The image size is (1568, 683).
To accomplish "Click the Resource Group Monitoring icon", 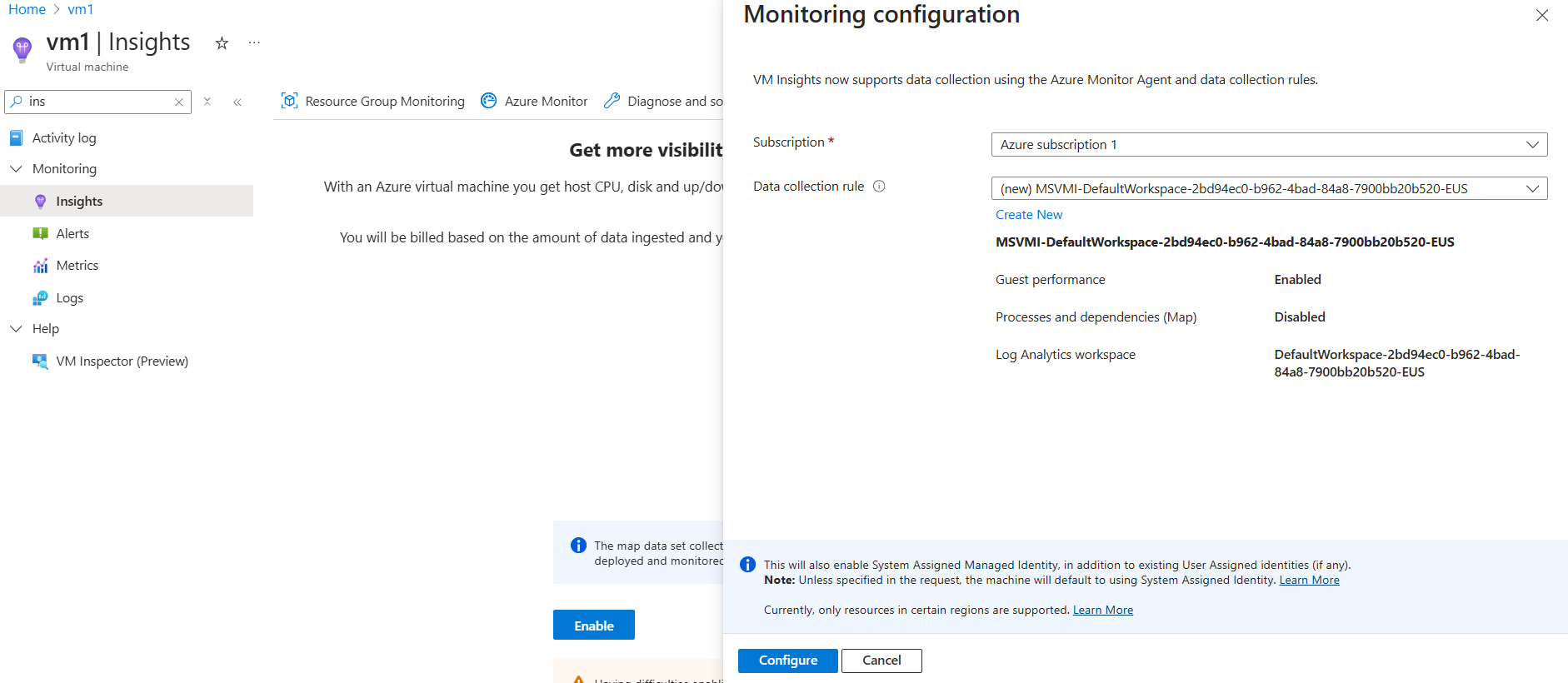I will click(x=289, y=101).
